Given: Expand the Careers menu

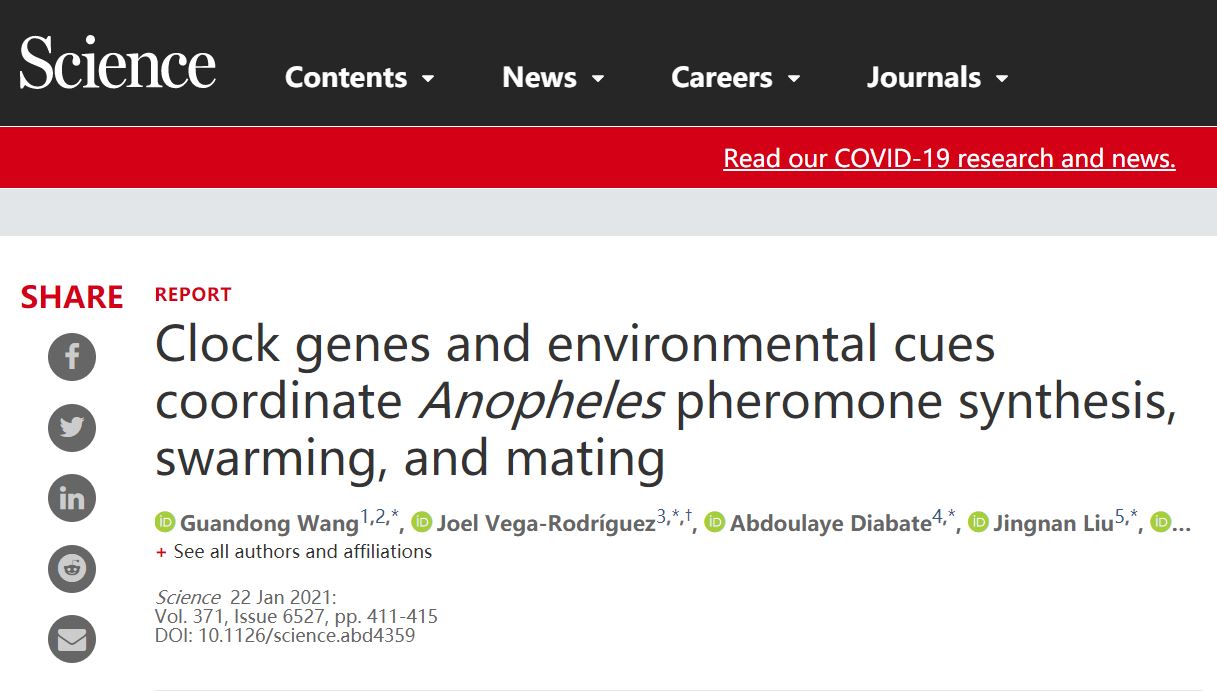Looking at the screenshot, I should point(735,78).
